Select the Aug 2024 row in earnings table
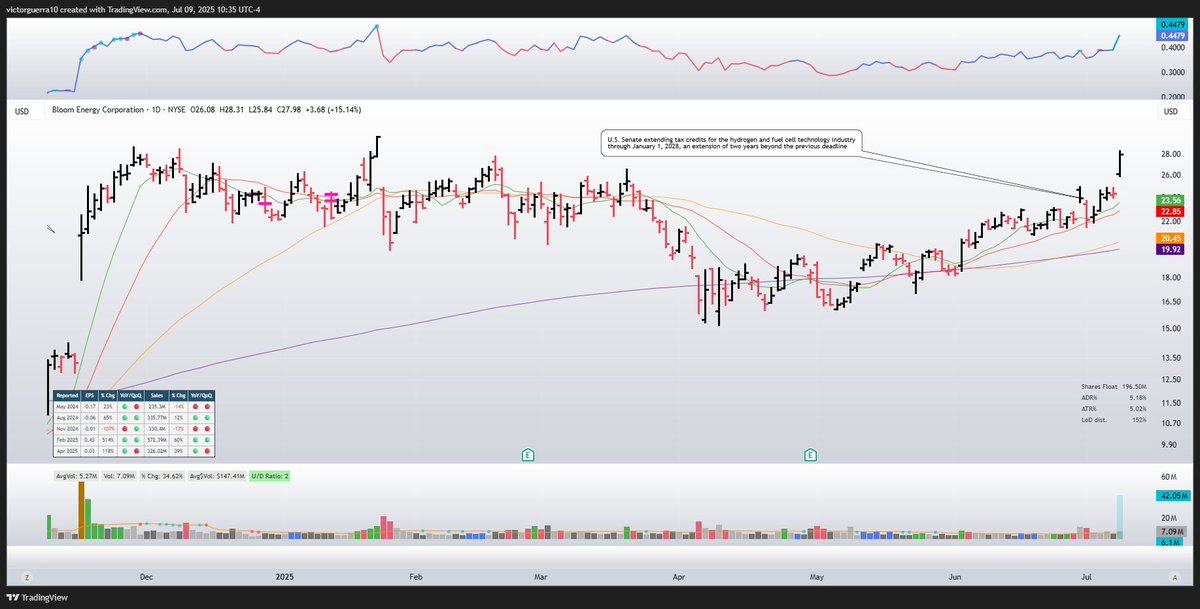The width and height of the screenshot is (1200, 609). point(133,419)
